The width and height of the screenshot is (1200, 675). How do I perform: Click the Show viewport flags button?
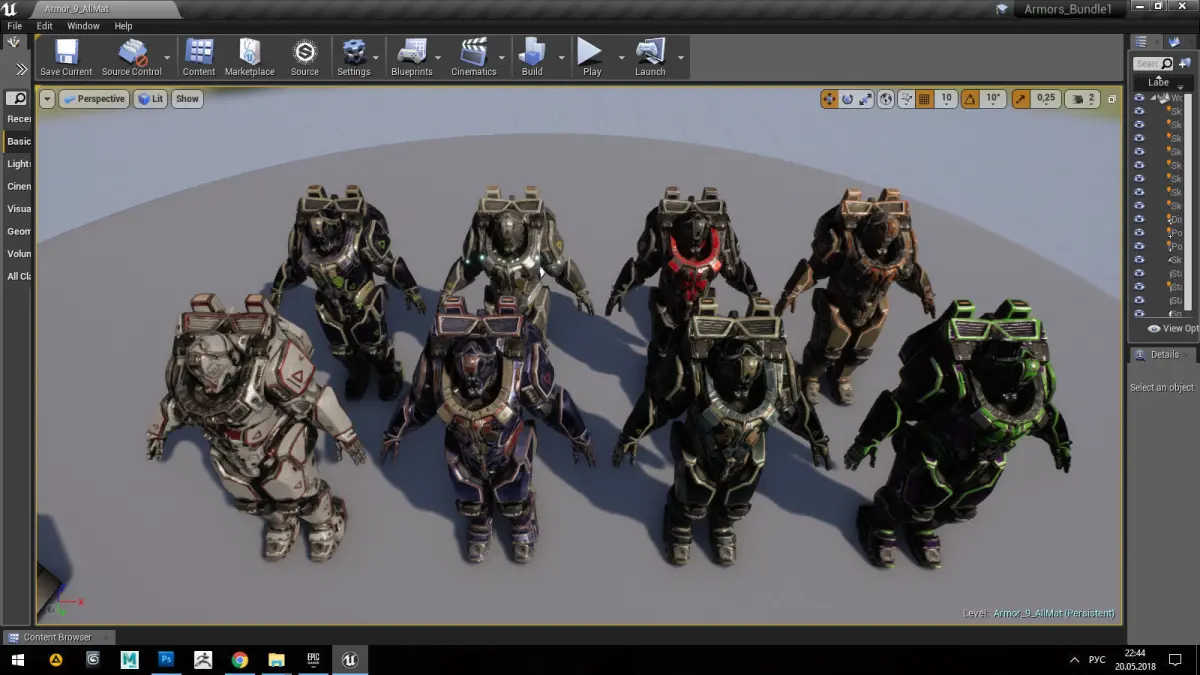(187, 99)
